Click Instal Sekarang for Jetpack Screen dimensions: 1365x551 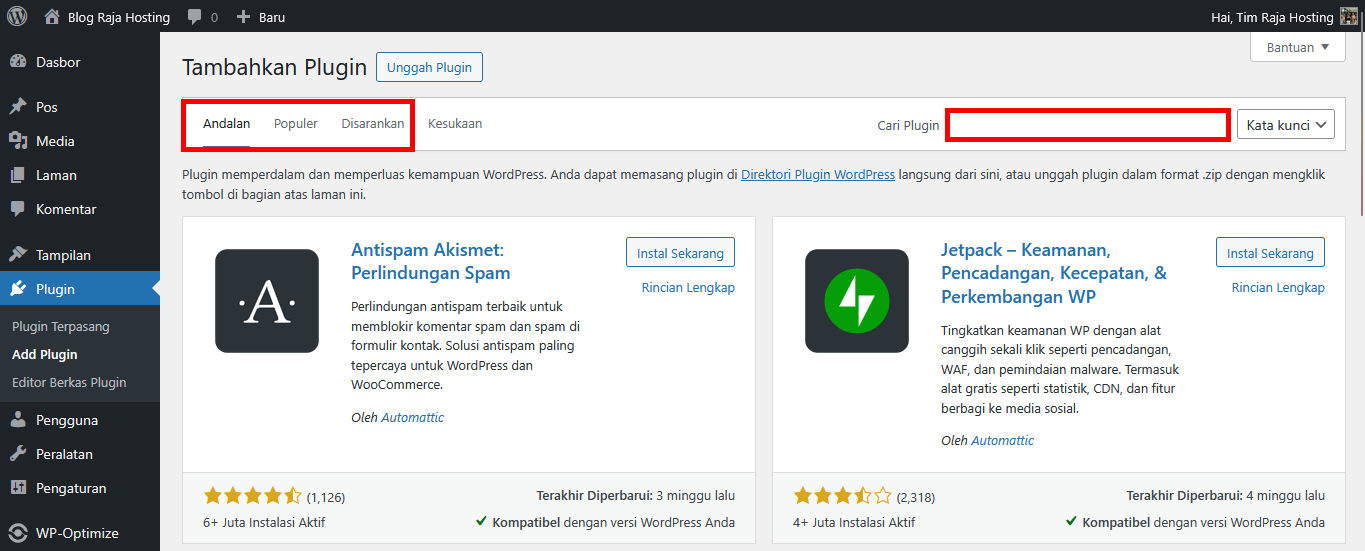(x=1270, y=253)
